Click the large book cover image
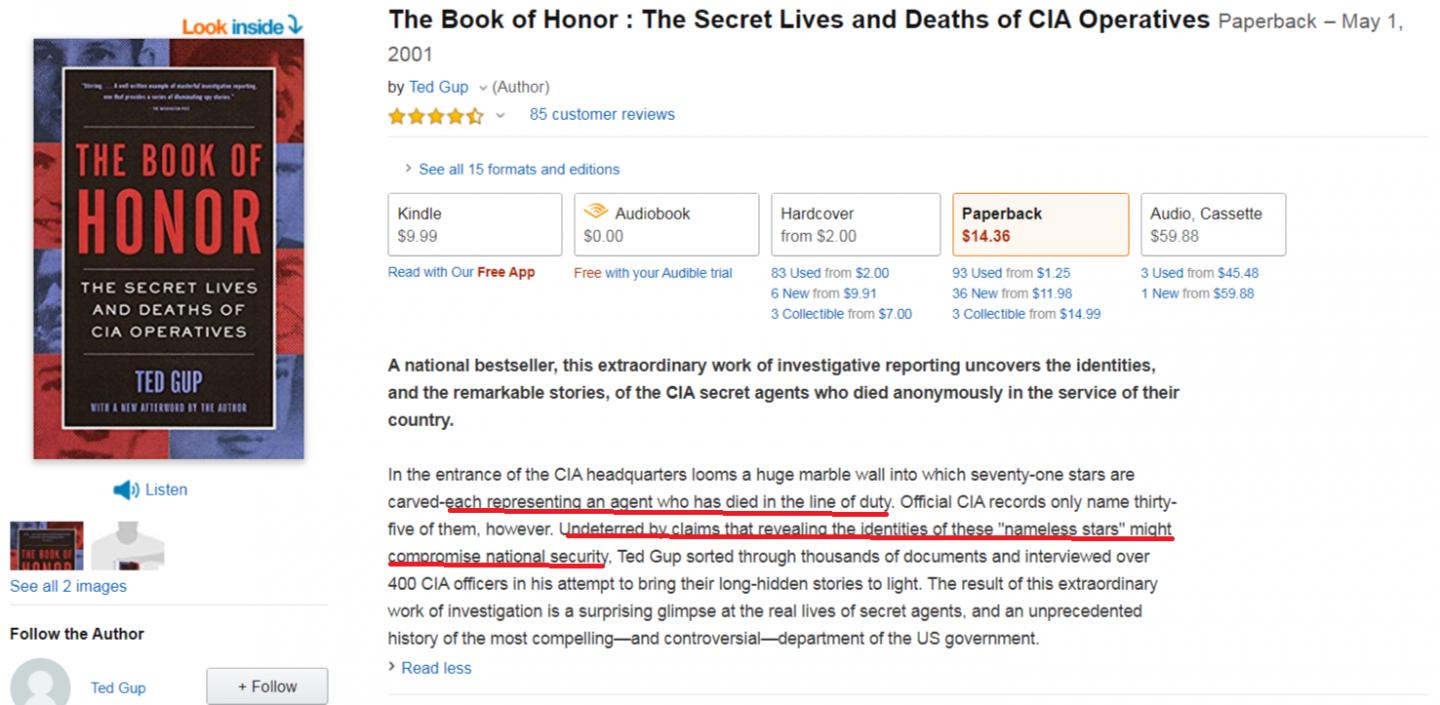Screen dimensions: 1440x705 pyautogui.click(x=168, y=249)
